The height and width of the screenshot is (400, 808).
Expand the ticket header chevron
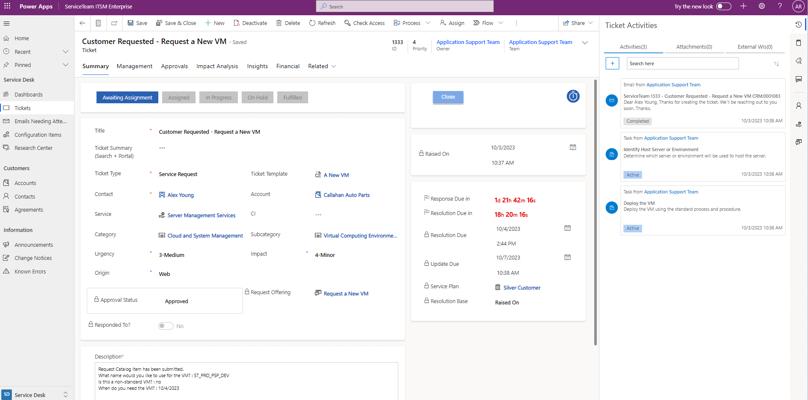(585, 43)
